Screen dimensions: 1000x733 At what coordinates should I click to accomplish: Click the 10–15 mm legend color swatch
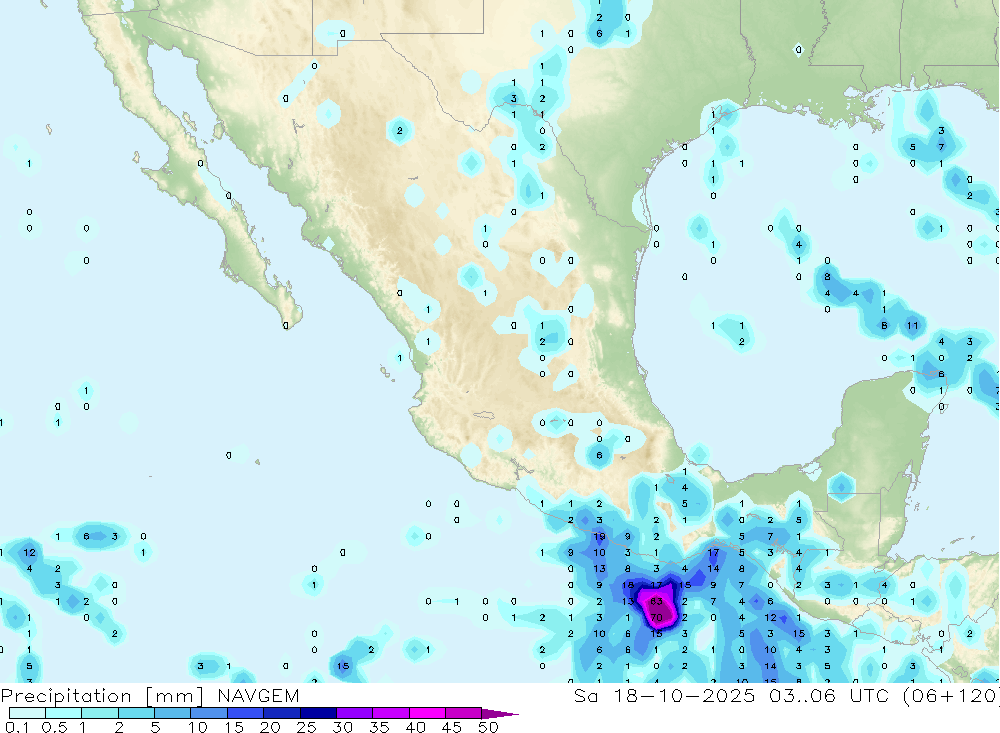[x=209, y=713]
